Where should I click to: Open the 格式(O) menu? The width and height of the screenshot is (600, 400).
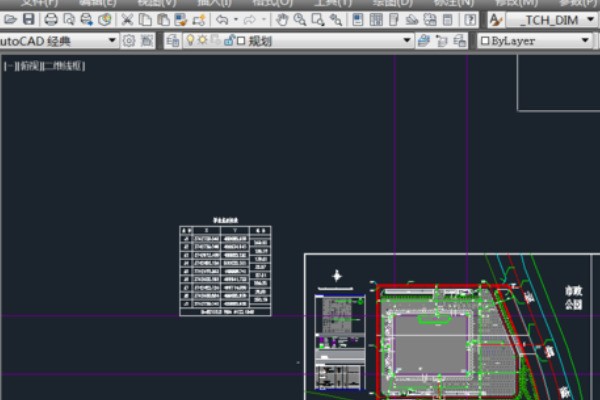click(271, 3)
